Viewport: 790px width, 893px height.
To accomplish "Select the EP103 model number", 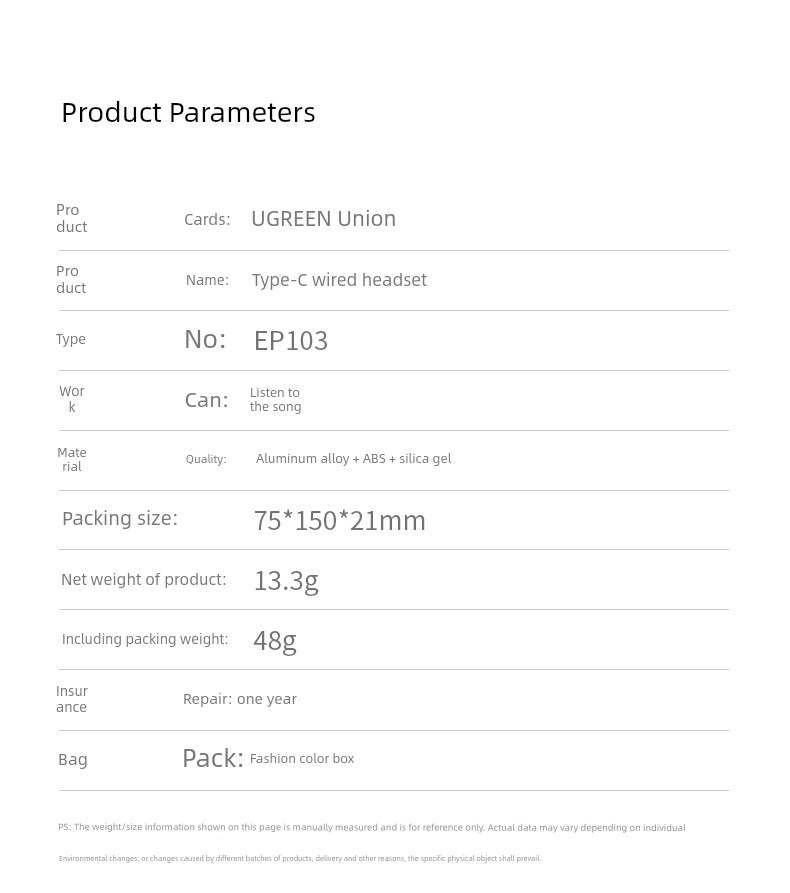I will [290, 341].
